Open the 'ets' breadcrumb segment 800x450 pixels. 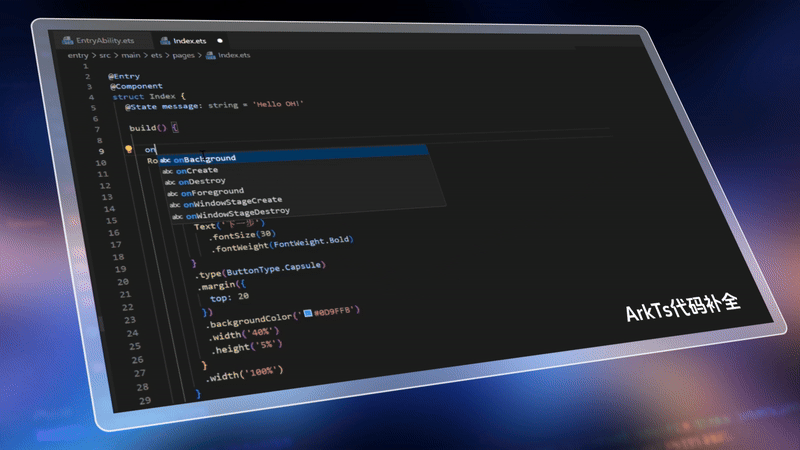[156, 55]
